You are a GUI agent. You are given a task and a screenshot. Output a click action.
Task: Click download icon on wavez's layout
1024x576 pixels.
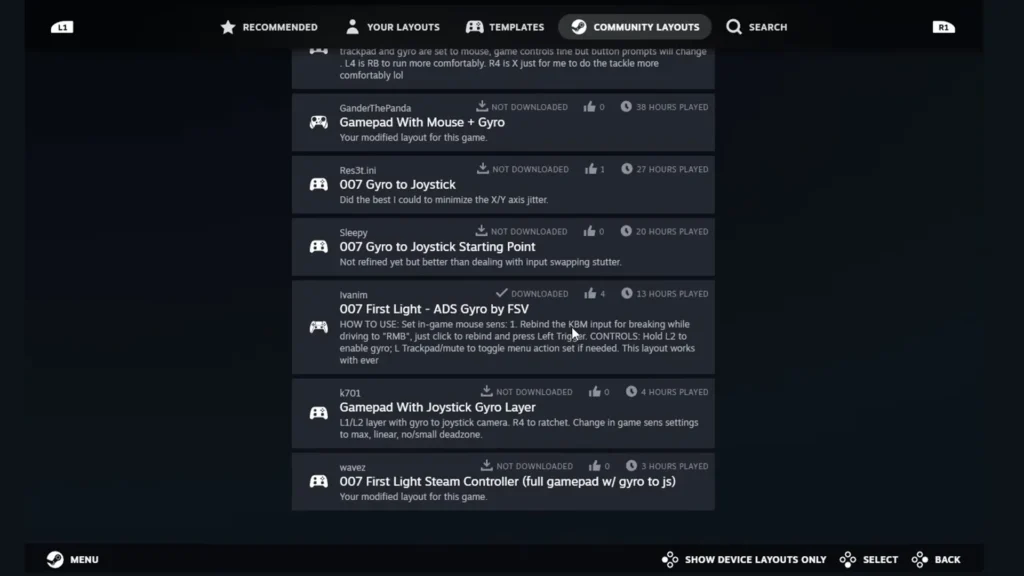(487, 465)
